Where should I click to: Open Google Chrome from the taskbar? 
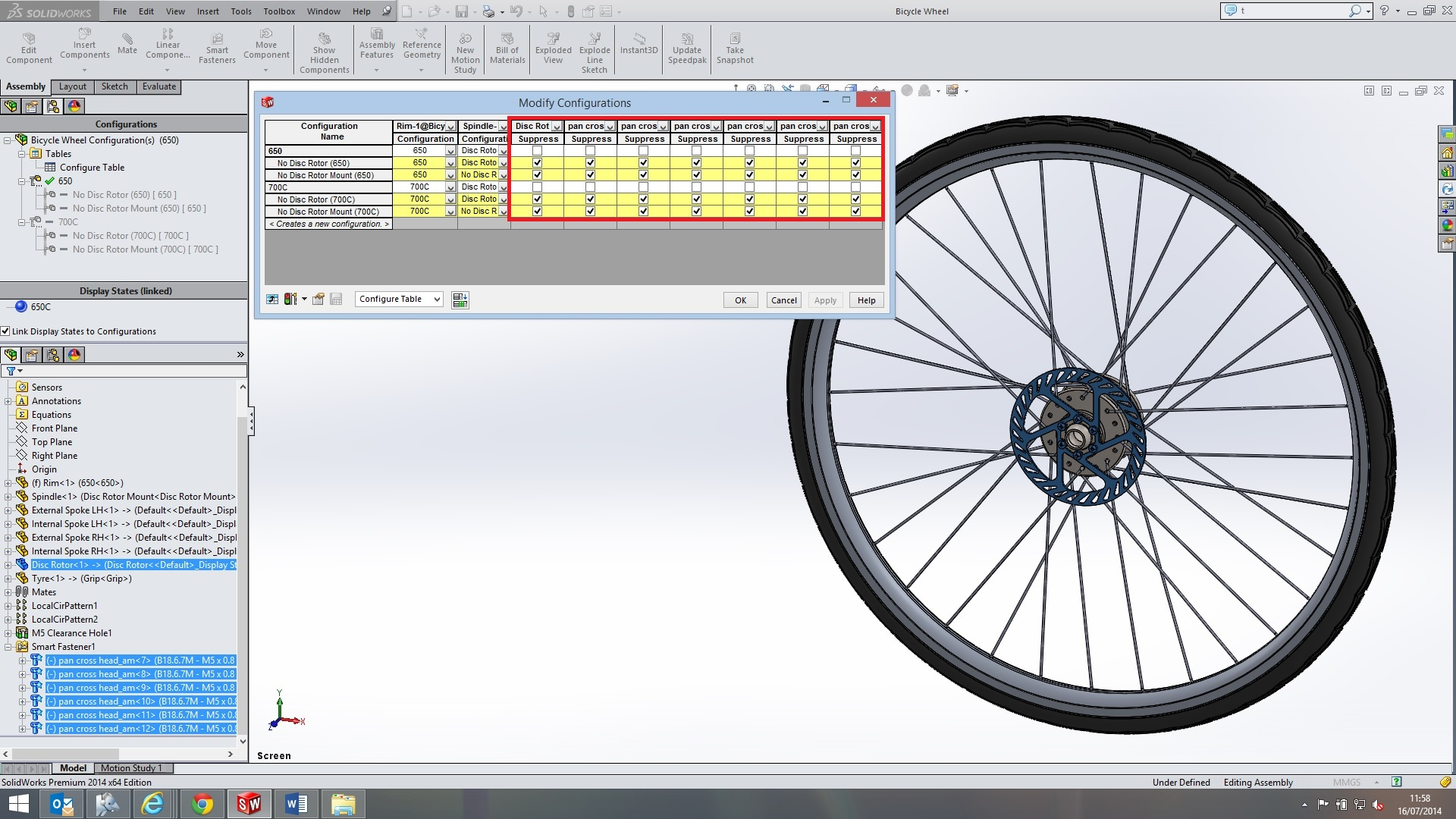pyautogui.click(x=202, y=804)
